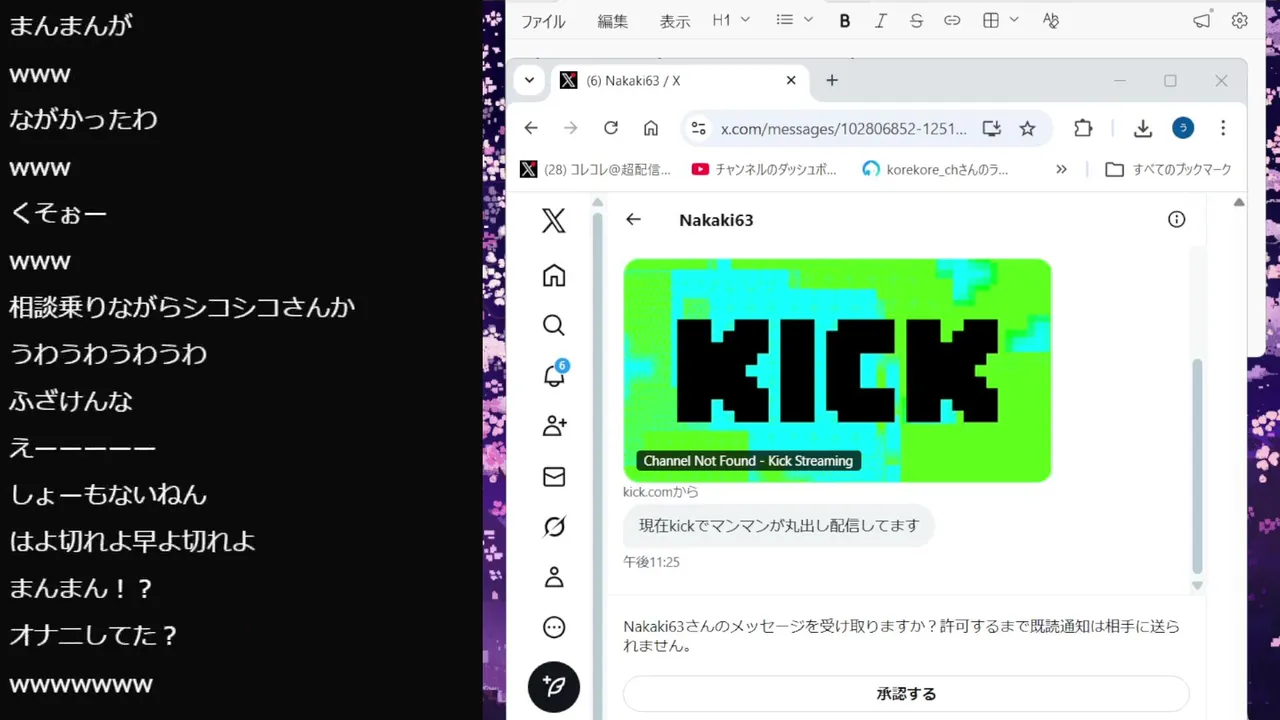This screenshot has height=720, width=1280.
Task: Click chat comment ふざけんな
Action: click(71, 401)
